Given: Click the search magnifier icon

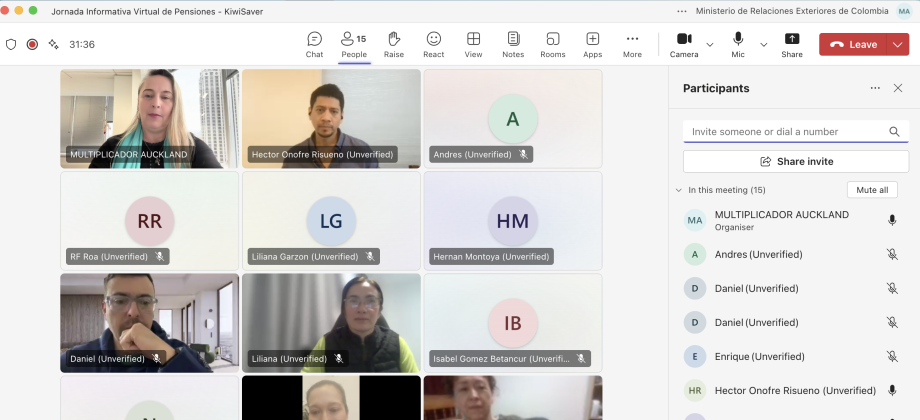Looking at the screenshot, I should pyautogui.click(x=894, y=131).
